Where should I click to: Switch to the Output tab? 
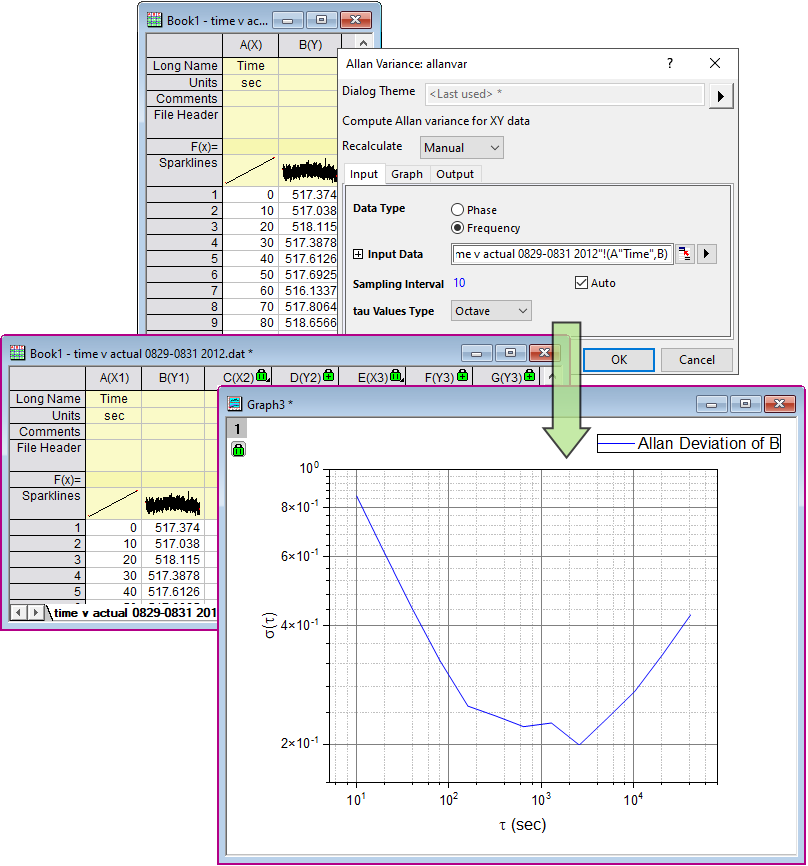click(x=455, y=174)
